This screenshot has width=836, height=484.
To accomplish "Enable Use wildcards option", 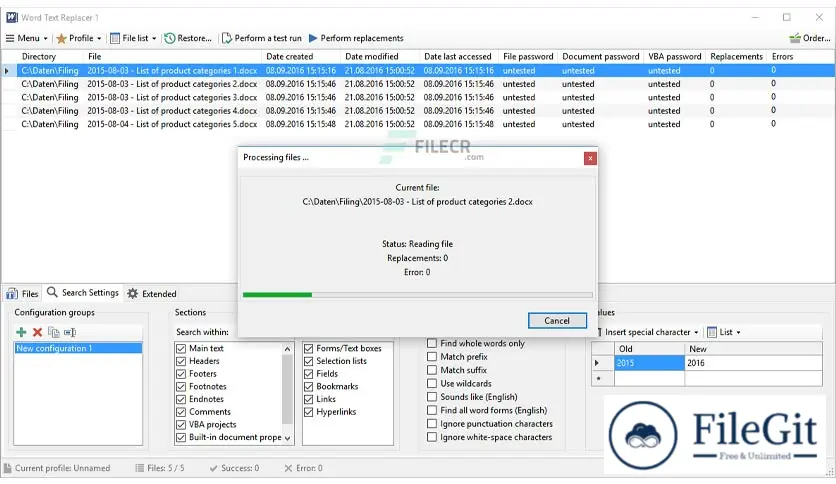I will pyautogui.click(x=432, y=383).
